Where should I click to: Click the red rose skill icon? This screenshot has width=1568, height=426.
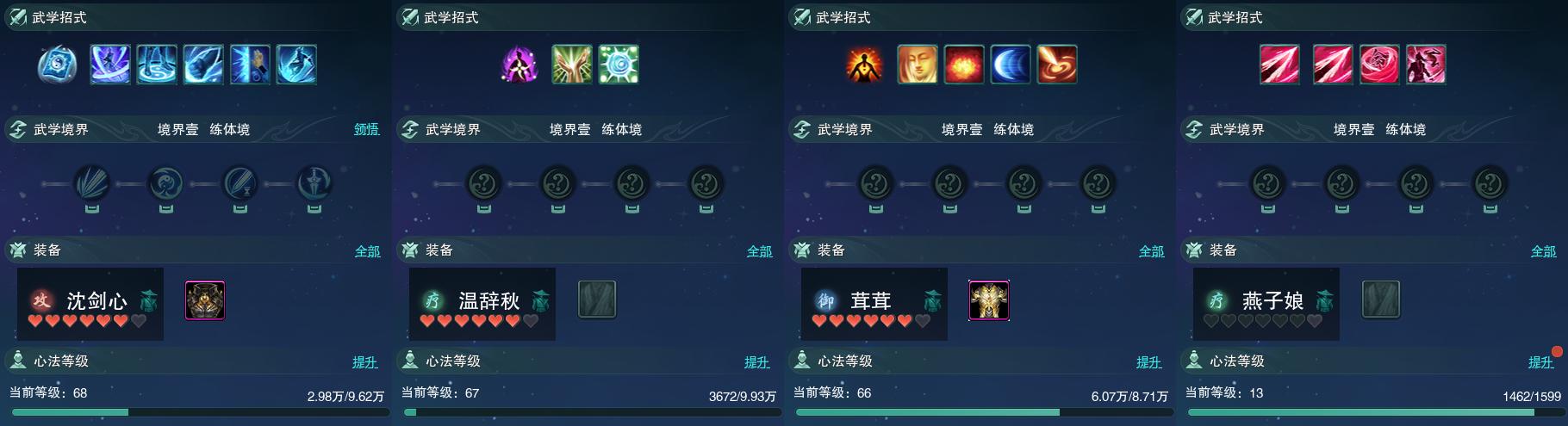point(1379,65)
